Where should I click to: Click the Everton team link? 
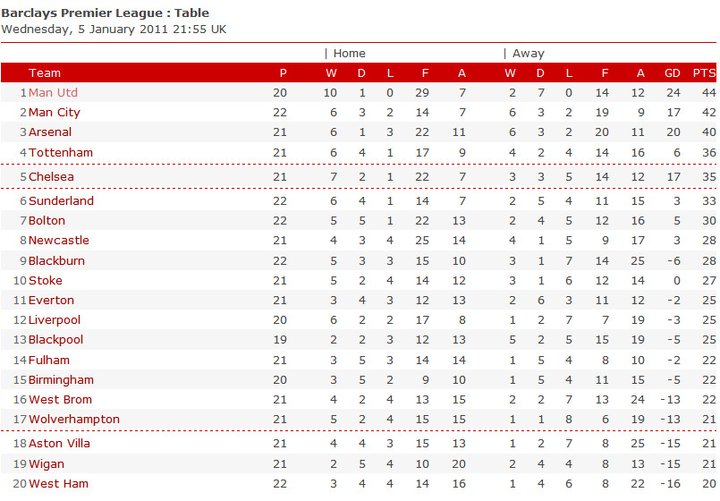point(50,300)
